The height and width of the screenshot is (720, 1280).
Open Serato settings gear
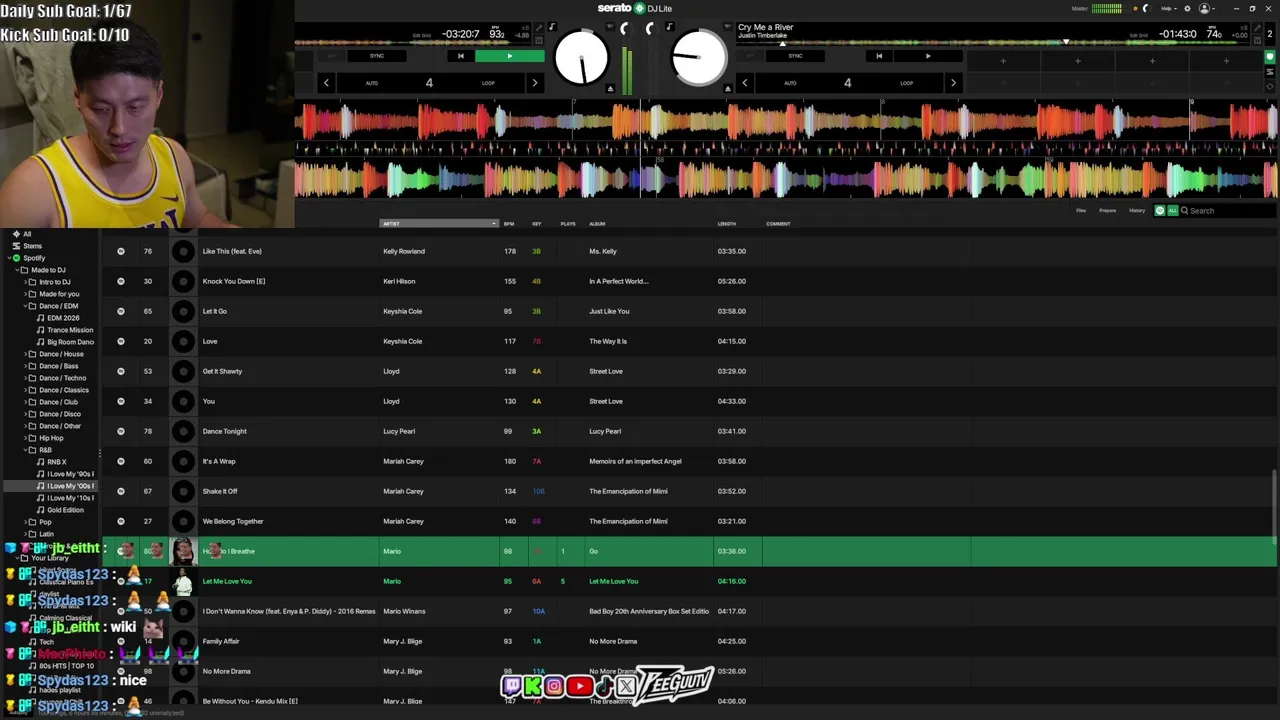pos(1187,8)
